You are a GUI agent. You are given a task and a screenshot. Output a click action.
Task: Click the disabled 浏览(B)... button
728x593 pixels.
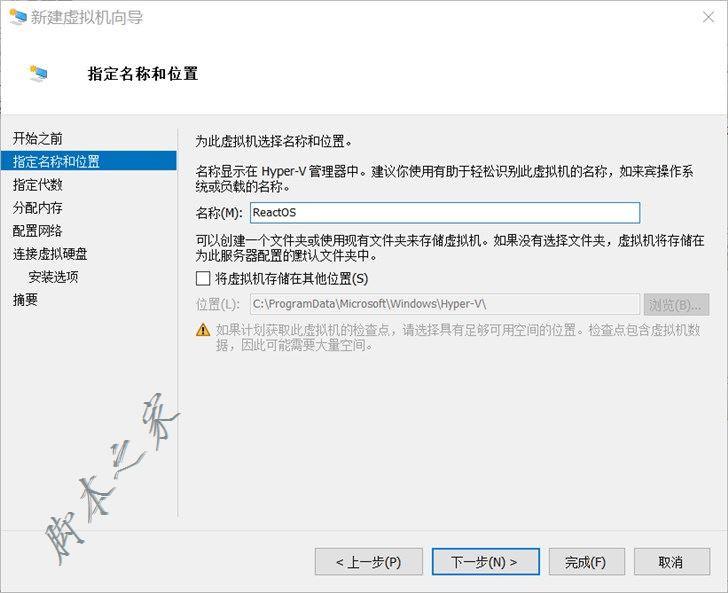pyautogui.click(x=676, y=305)
